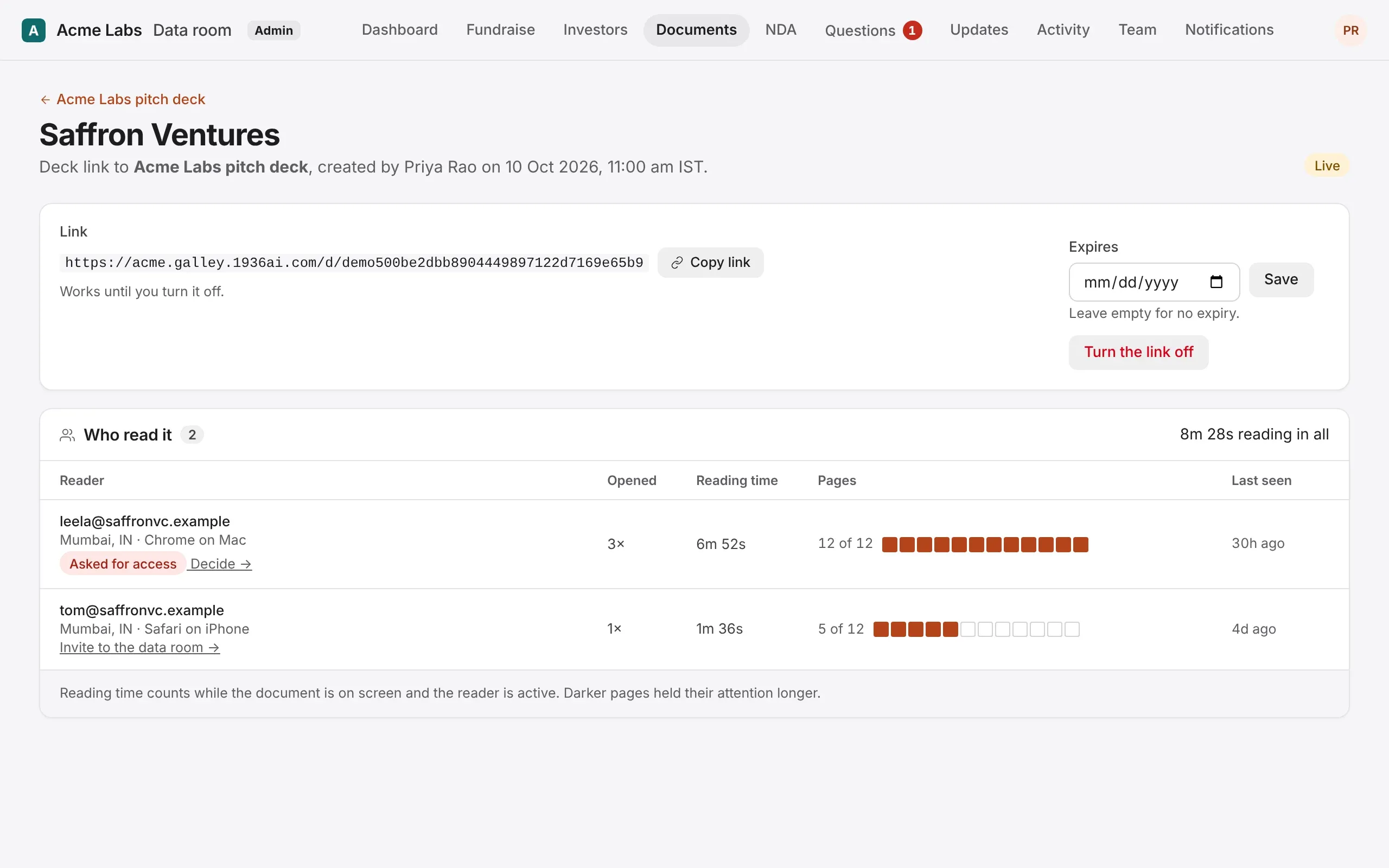Open the PR user avatar menu
Viewport: 1389px width, 868px height.
(x=1350, y=30)
